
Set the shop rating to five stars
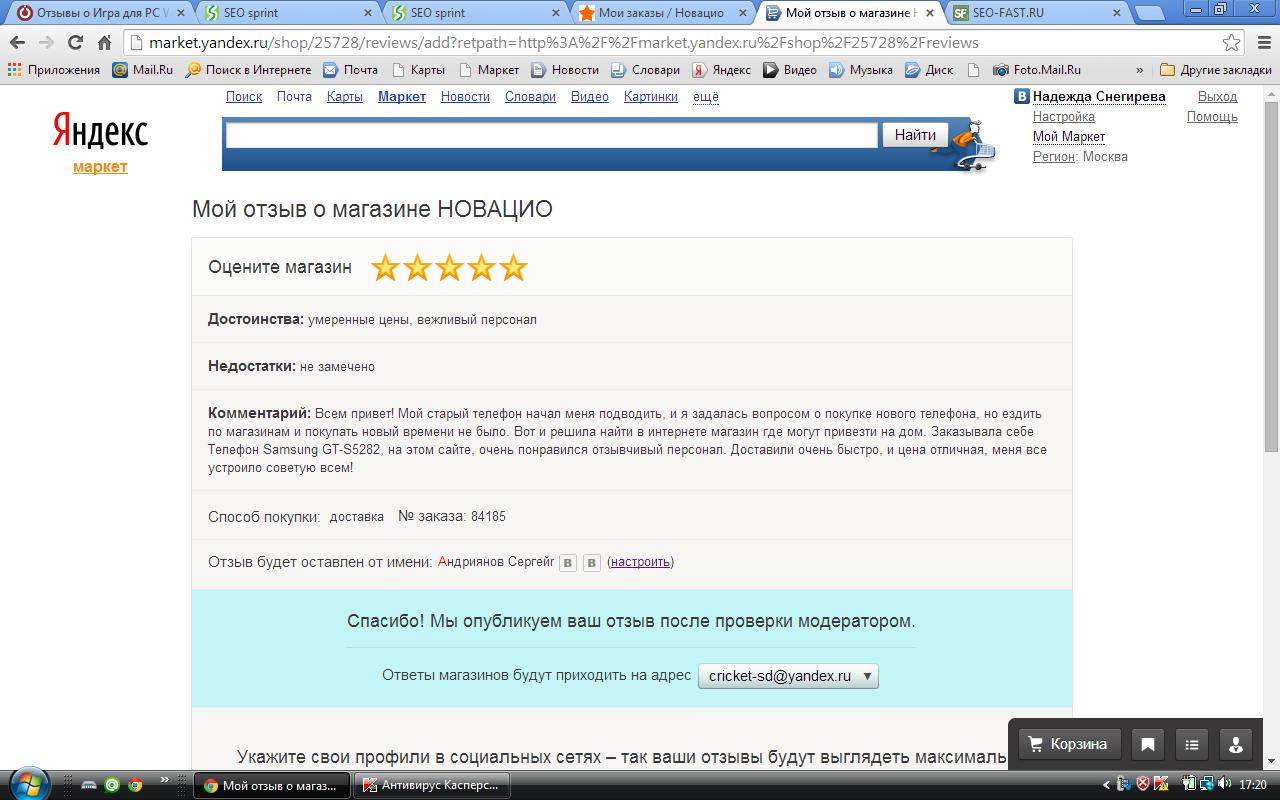tap(513, 267)
